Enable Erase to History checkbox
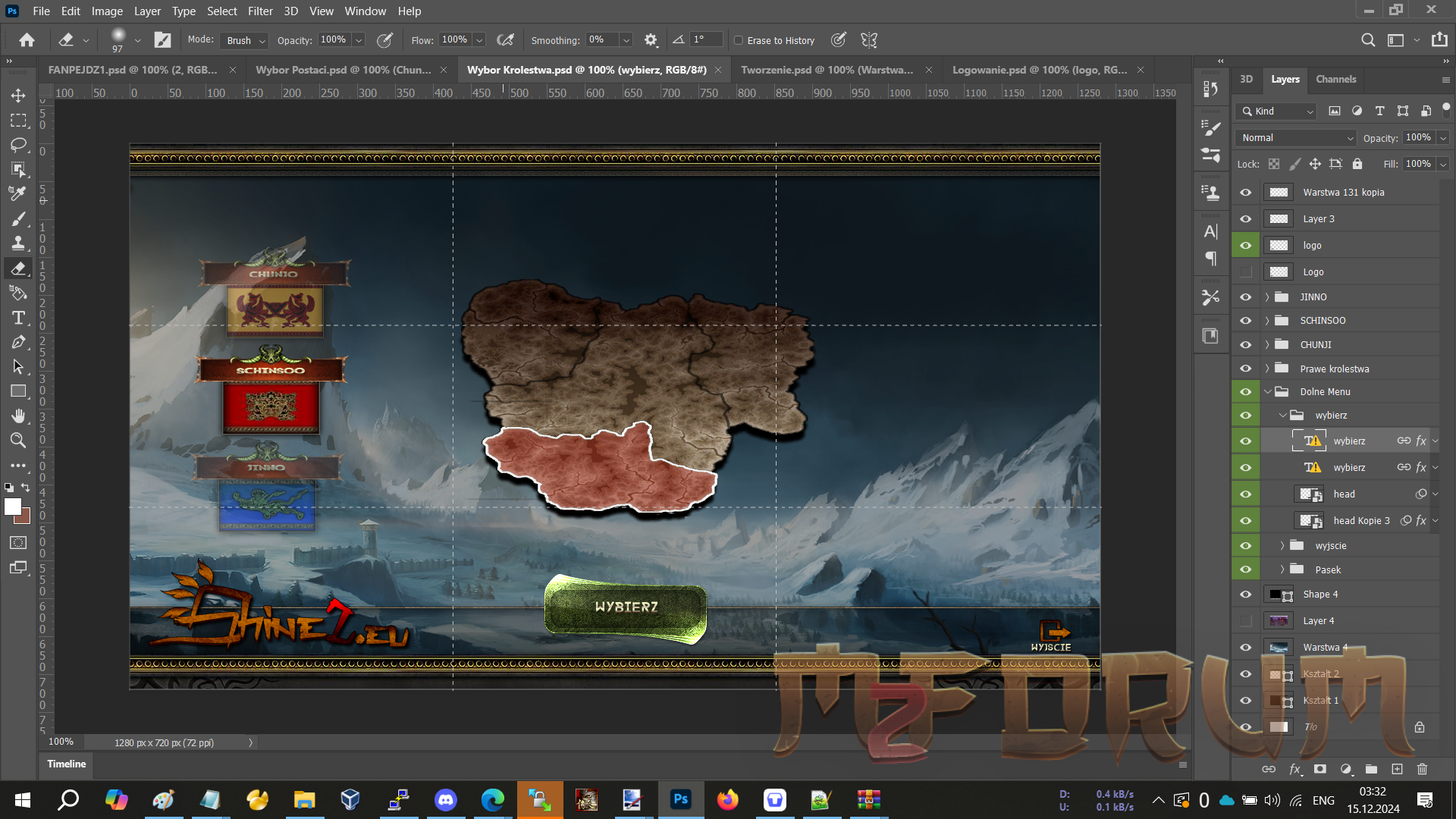The height and width of the screenshot is (819, 1456). click(739, 40)
